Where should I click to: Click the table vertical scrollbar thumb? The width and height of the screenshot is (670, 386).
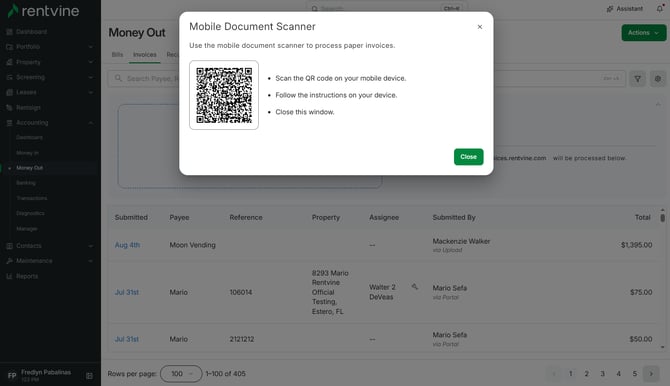(x=662, y=218)
